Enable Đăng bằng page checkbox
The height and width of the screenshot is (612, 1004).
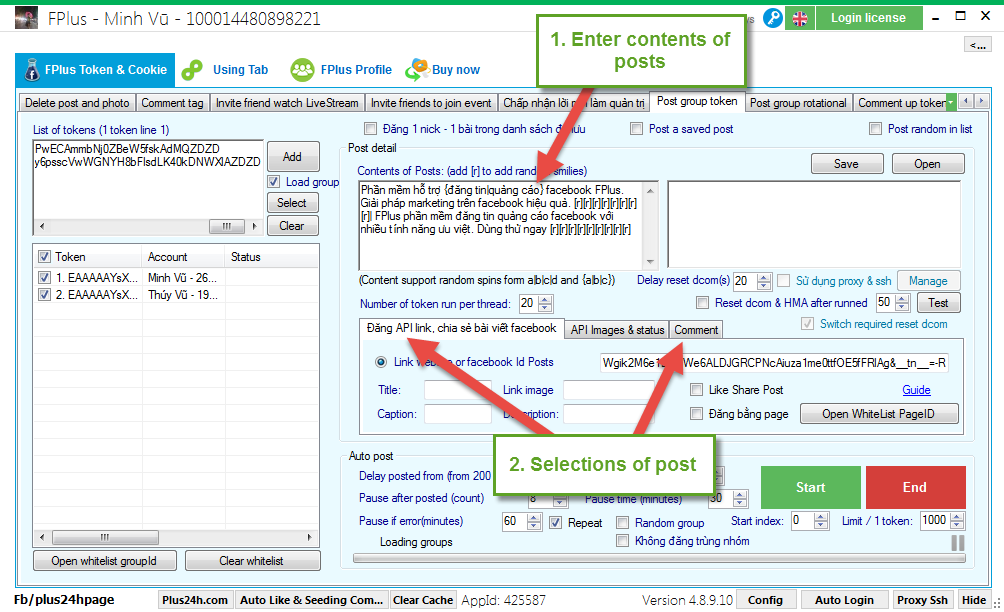[696, 414]
